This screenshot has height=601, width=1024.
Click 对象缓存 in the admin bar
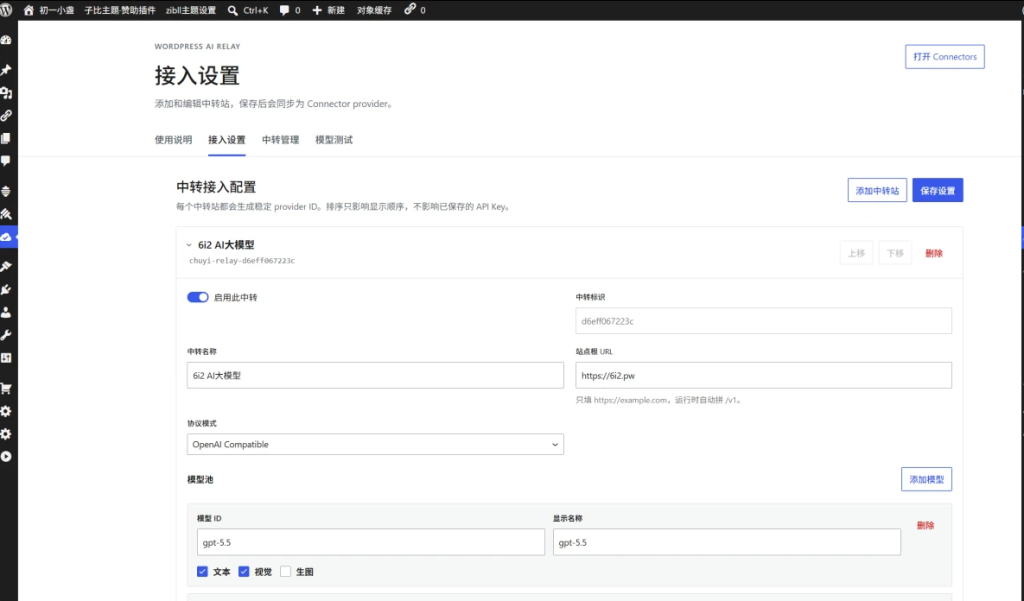click(374, 10)
